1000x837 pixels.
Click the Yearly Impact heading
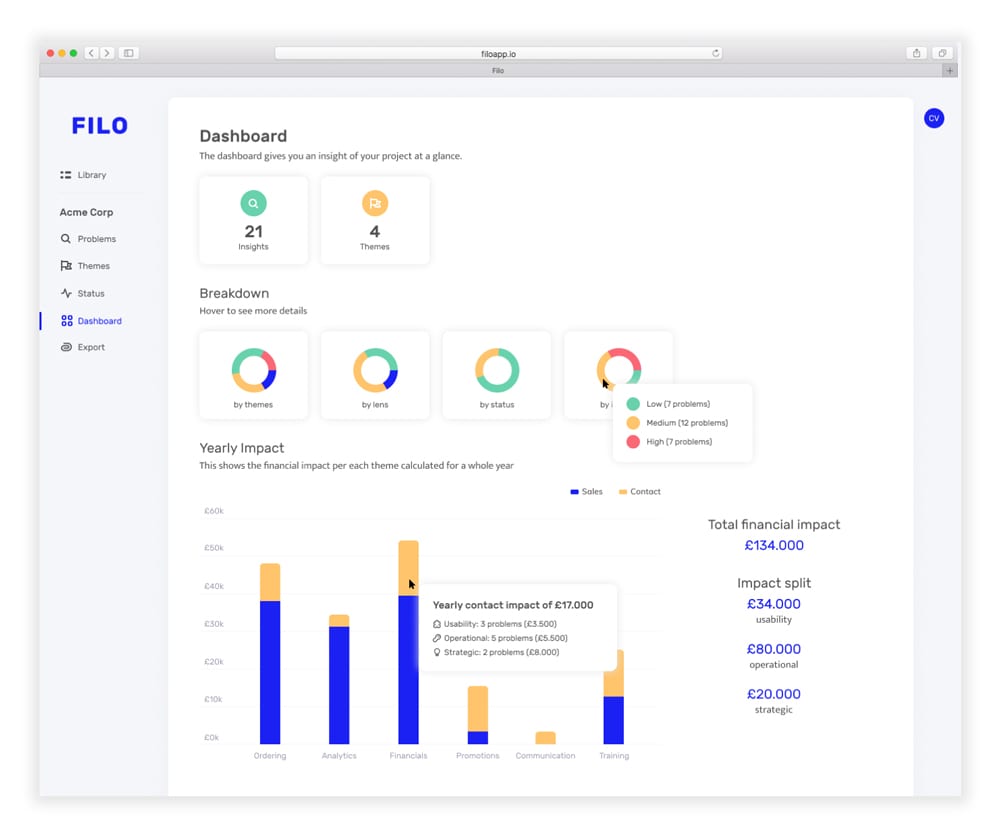[242, 448]
